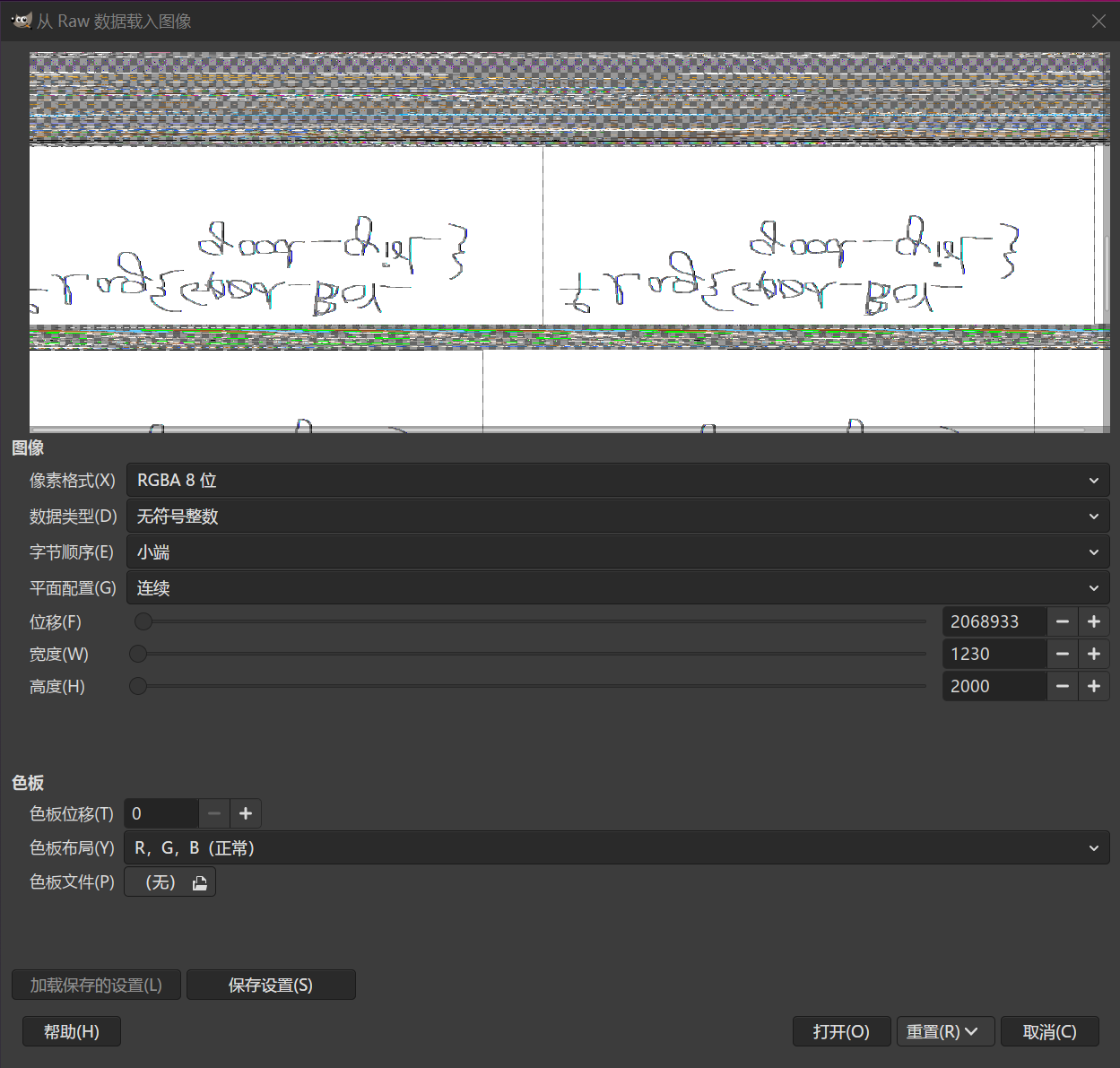Increase the 高度 height value
This screenshot has height=1068, width=1120.
[1094, 686]
